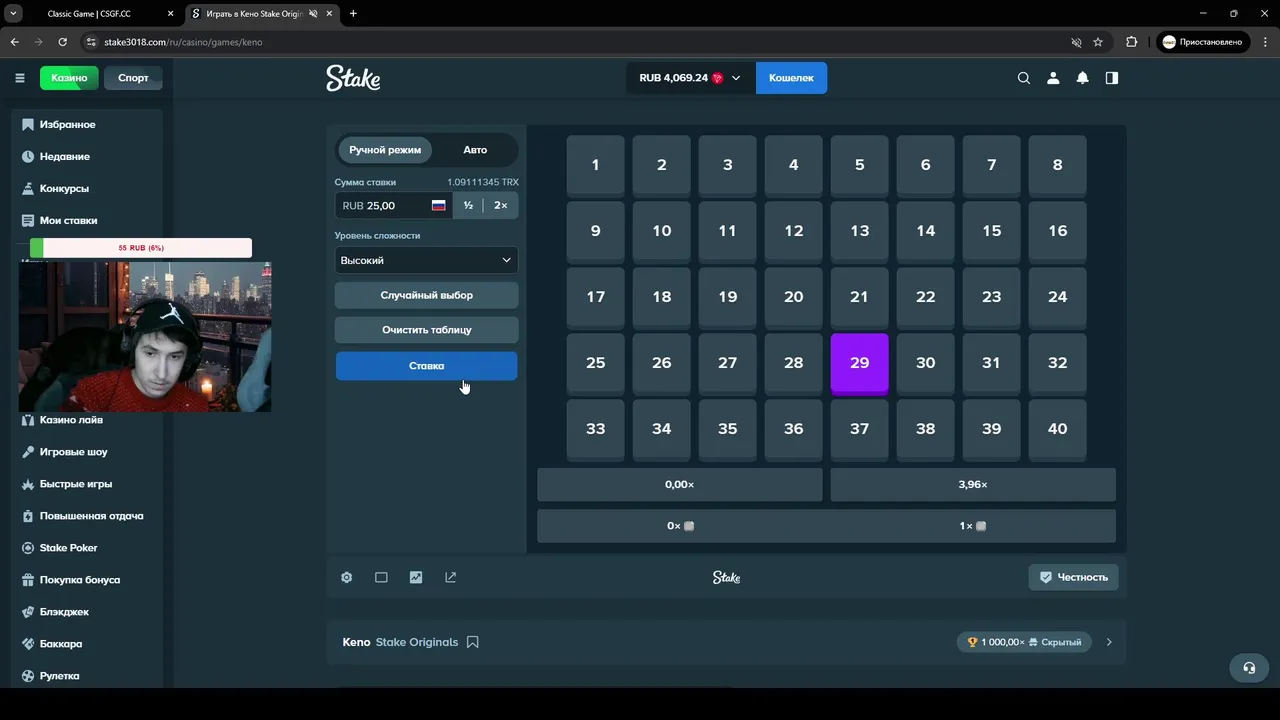Click the 3,96× multiplier cell
This screenshot has width=1280, height=720.
[973, 484]
